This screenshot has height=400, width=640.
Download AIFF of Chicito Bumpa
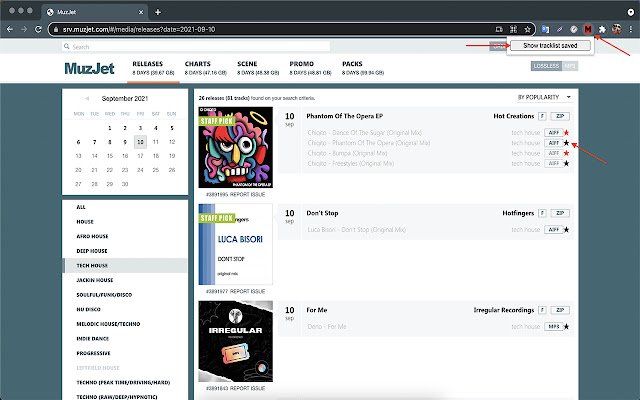553,153
